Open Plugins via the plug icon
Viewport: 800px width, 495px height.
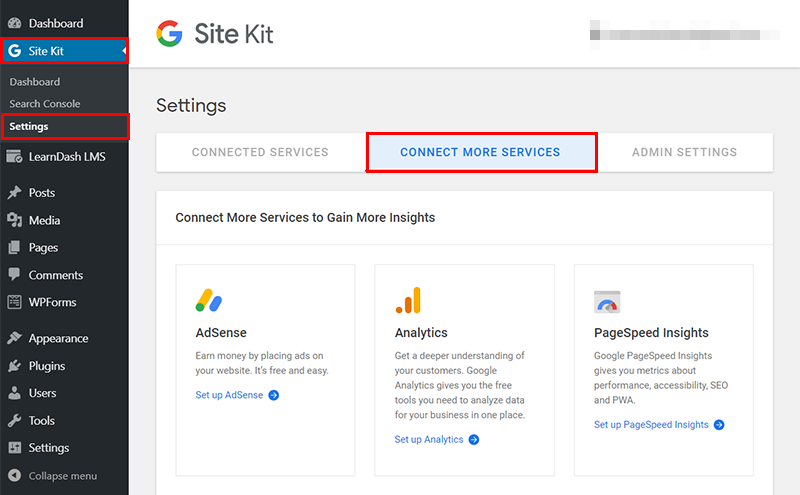coord(15,366)
